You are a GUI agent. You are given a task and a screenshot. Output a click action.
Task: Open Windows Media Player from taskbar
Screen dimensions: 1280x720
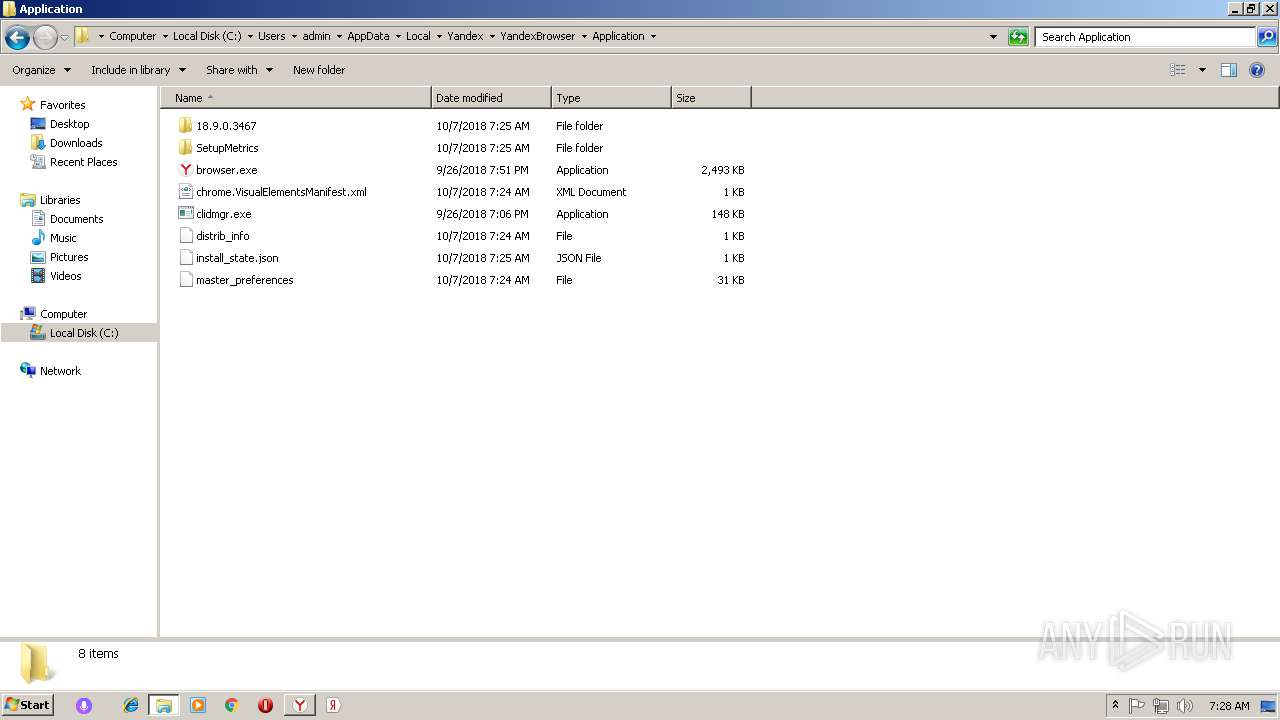click(198, 705)
